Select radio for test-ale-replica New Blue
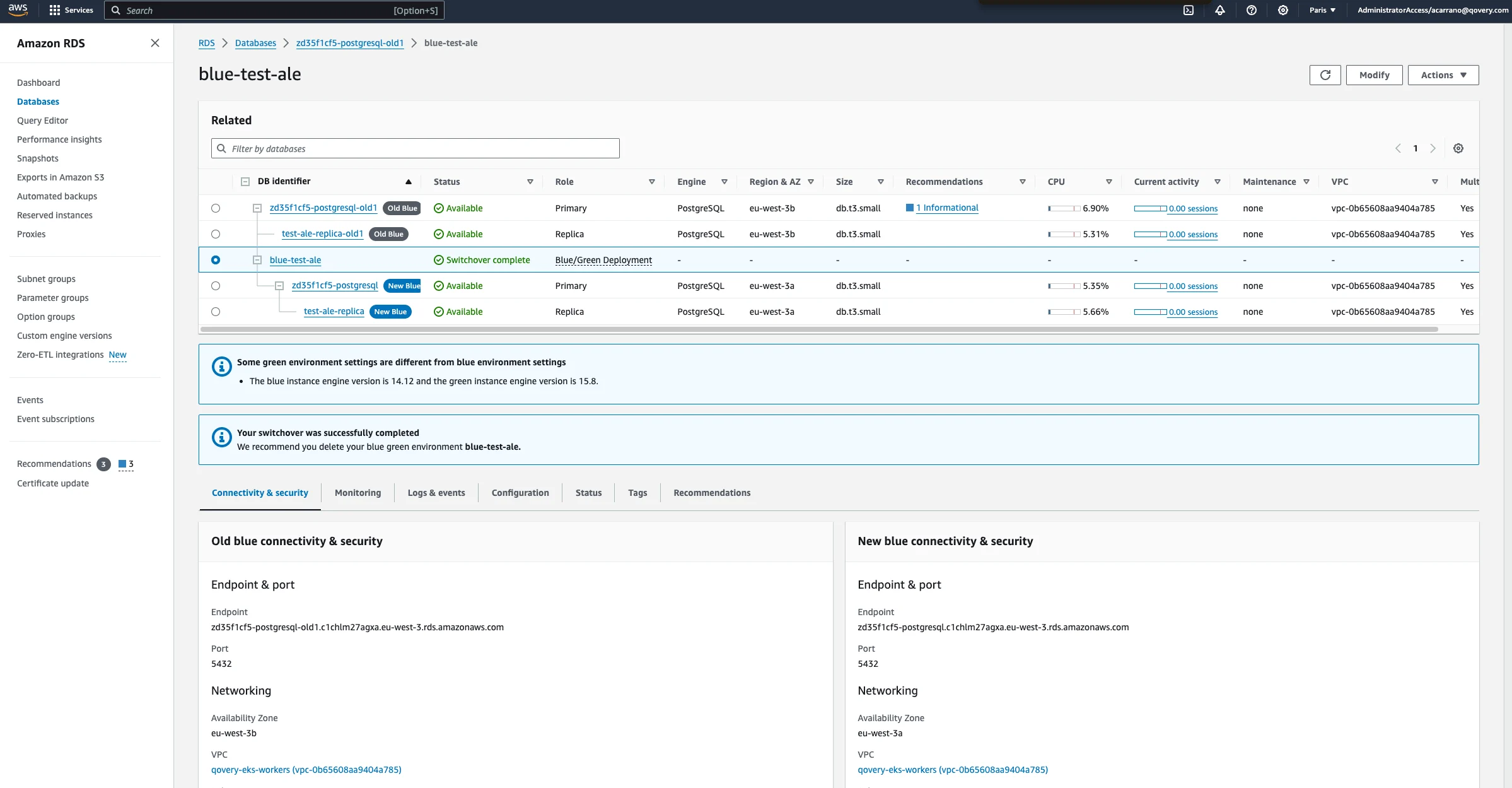The height and width of the screenshot is (788, 1512). tap(216, 312)
